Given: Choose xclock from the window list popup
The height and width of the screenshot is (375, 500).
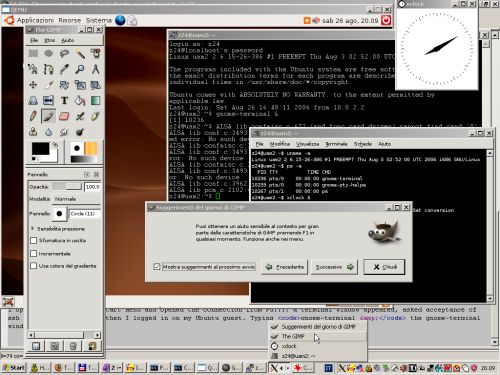Looking at the screenshot, I should point(318,346).
